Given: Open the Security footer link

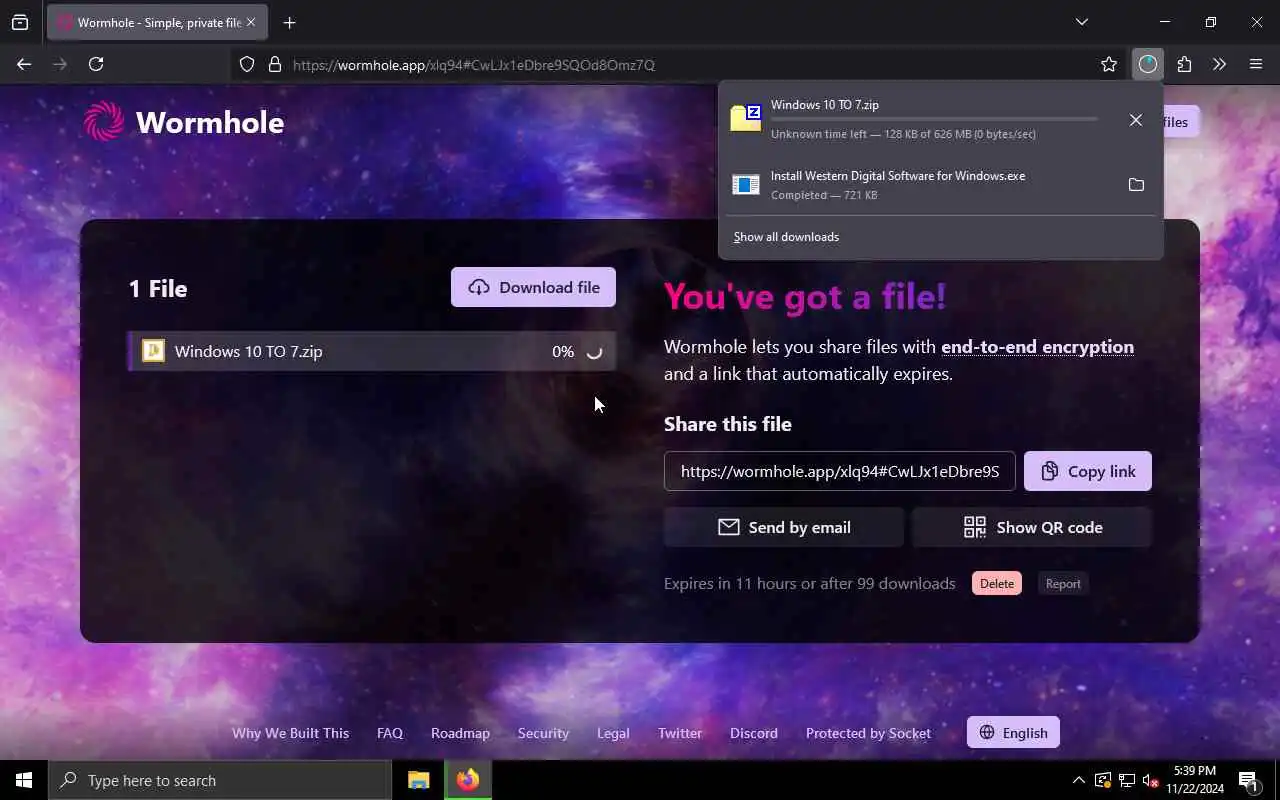Looking at the screenshot, I should (x=543, y=733).
